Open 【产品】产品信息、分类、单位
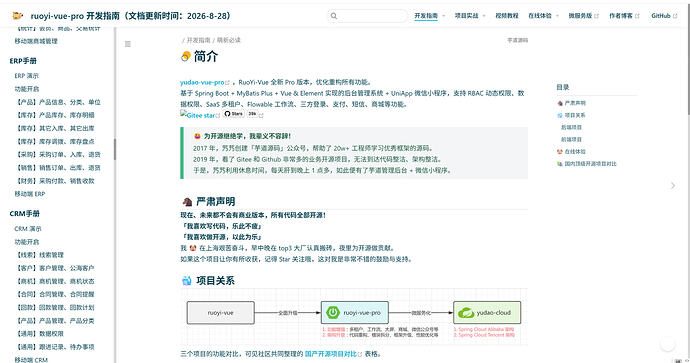The image size is (690, 363). [x=58, y=102]
